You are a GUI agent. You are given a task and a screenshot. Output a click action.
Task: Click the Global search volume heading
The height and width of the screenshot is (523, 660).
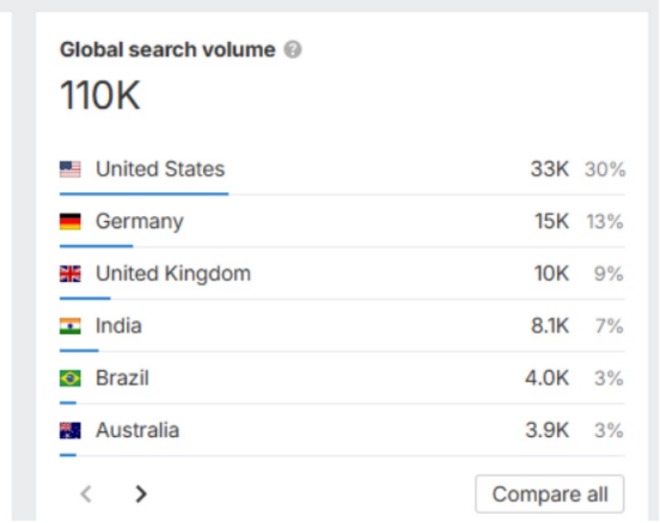tap(168, 50)
